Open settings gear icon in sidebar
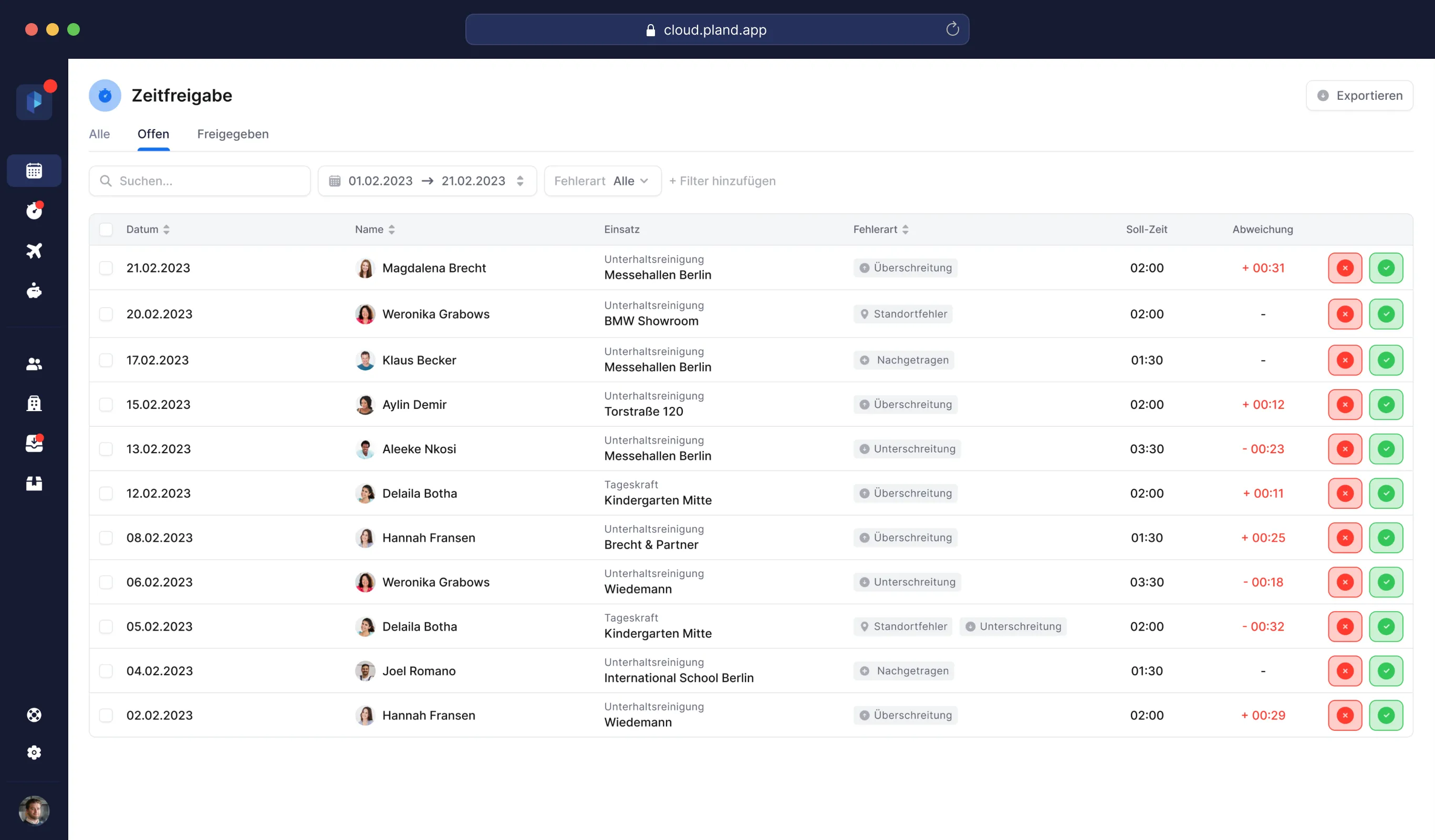The width and height of the screenshot is (1435, 840). (x=34, y=752)
